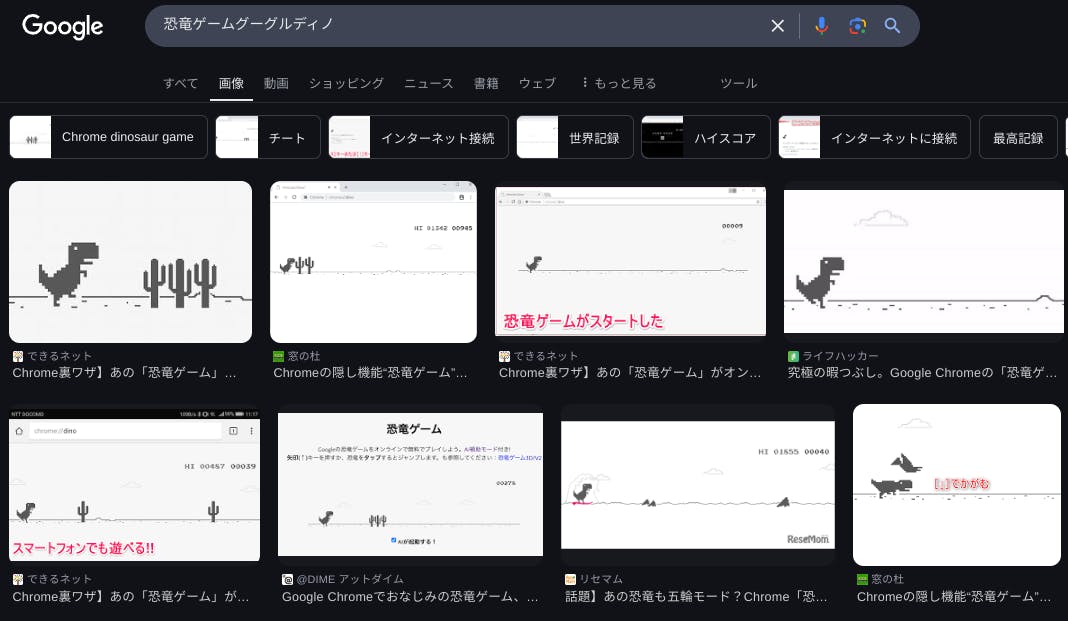Open the @DIME 恐竜ゲーム article link
This screenshot has height=621, width=1068.
coord(410,597)
